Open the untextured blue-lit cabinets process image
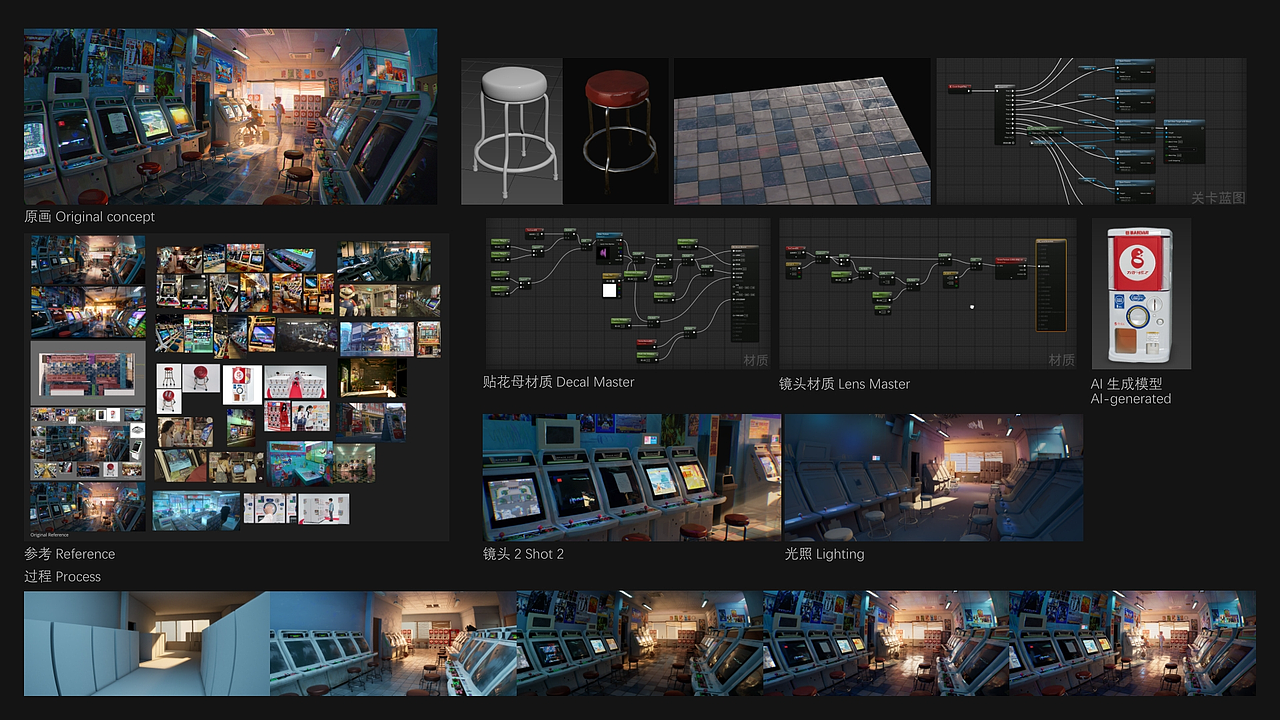 [x=393, y=643]
